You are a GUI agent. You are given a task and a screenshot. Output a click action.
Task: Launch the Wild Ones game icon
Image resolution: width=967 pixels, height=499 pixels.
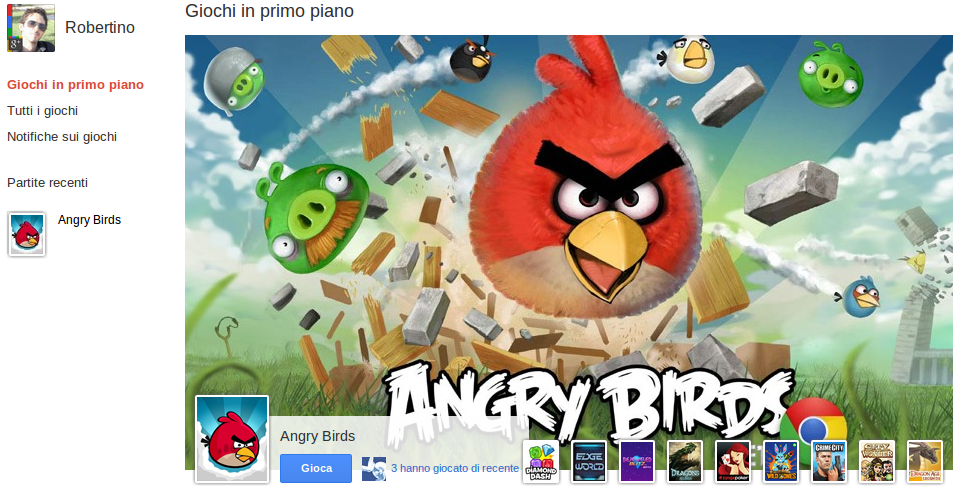tap(781, 461)
